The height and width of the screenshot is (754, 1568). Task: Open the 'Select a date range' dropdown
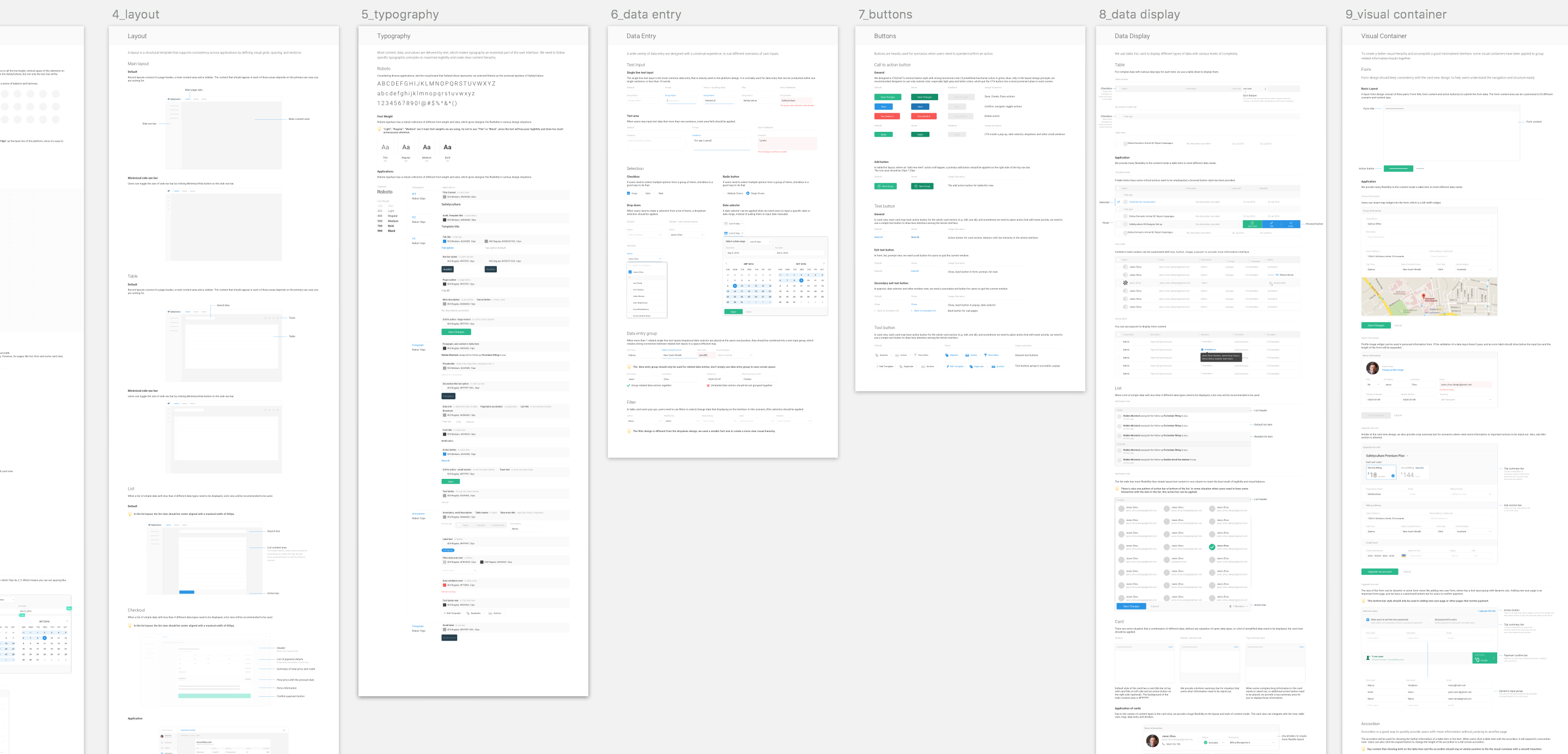point(760,242)
